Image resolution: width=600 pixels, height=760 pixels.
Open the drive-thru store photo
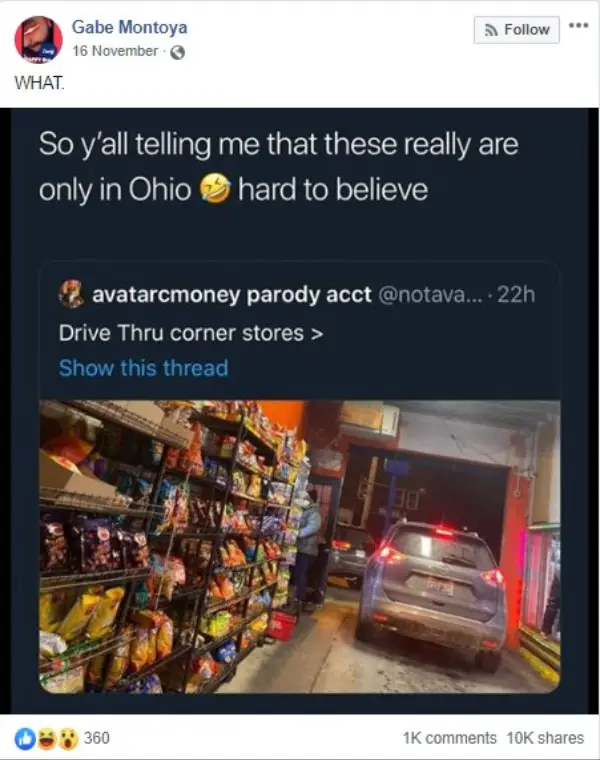click(300, 547)
